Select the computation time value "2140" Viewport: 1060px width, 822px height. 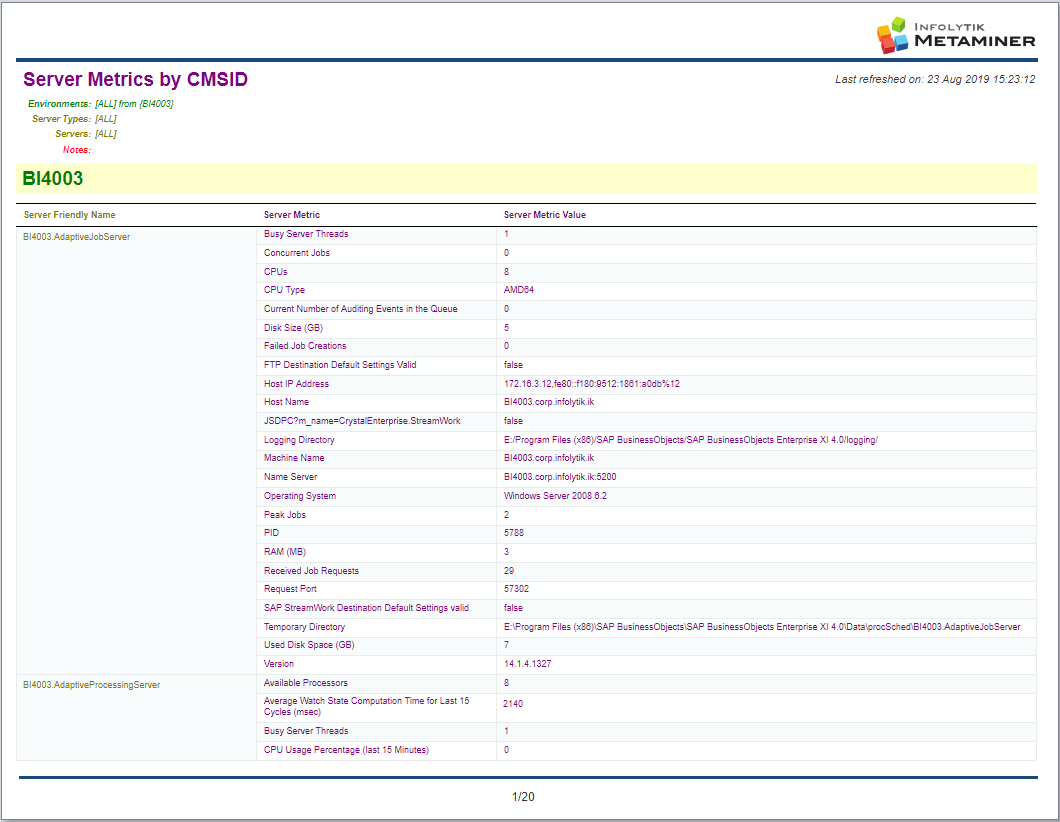pos(513,704)
